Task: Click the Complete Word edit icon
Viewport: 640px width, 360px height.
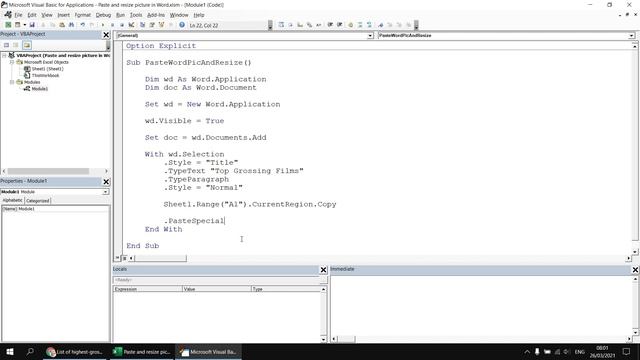Action: point(319,25)
